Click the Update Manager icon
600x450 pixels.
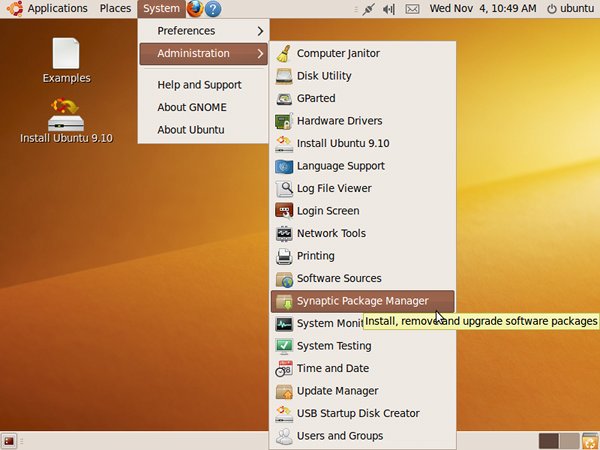[x=284, y=391]
